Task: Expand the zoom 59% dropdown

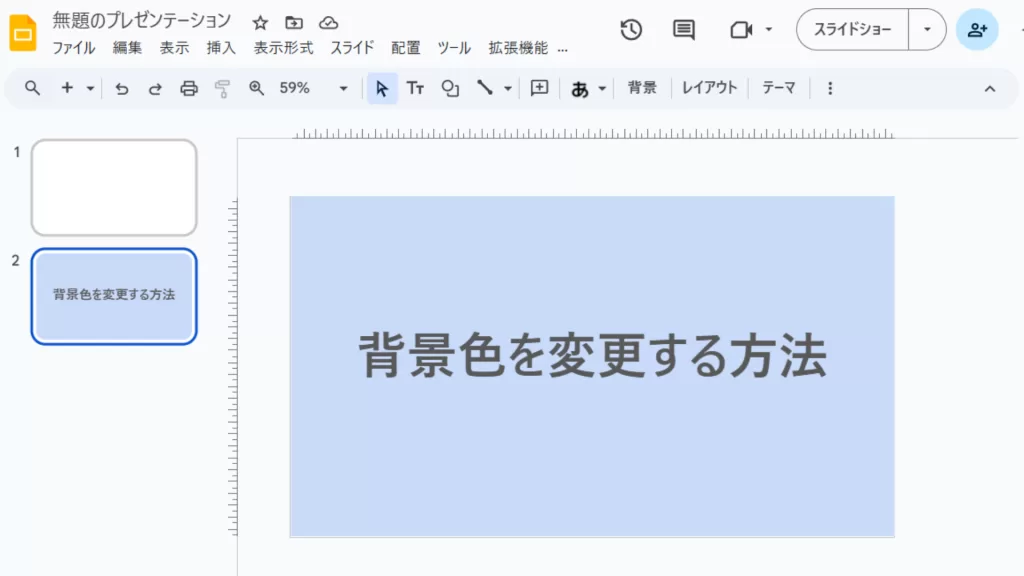Action: [343, 88]
